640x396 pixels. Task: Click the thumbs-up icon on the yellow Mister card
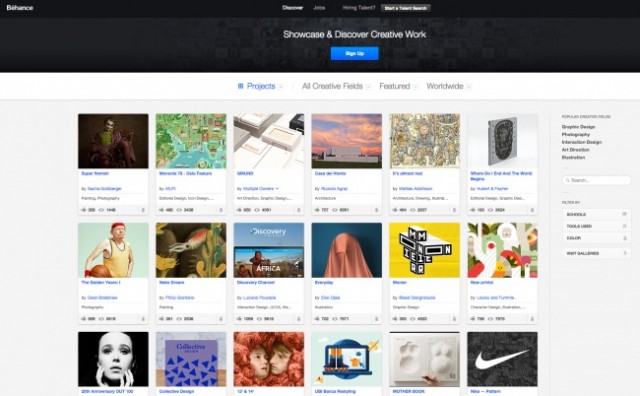click(395, 319)
